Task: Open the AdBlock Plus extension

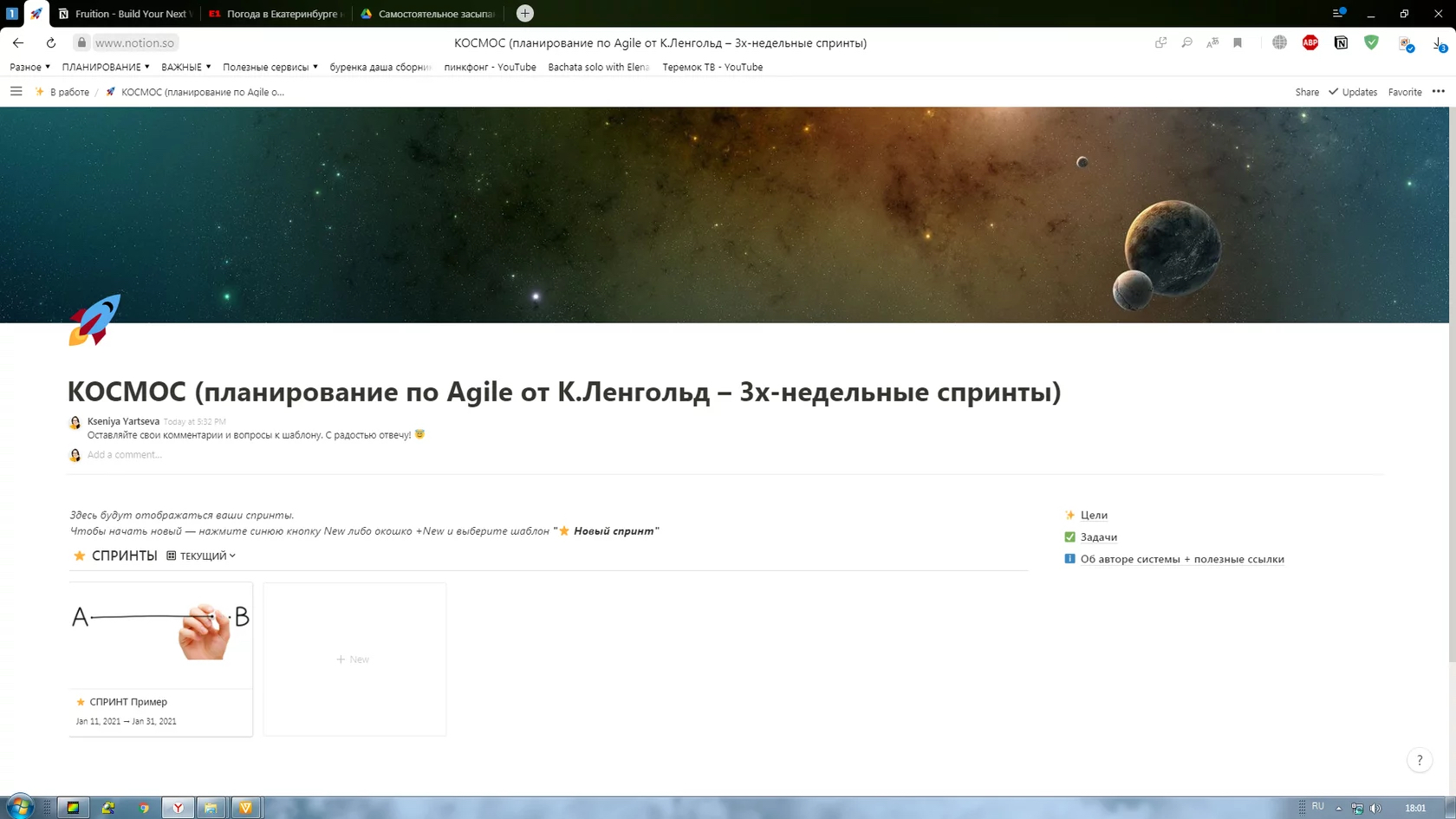Action: click(x=1310, y=42)
